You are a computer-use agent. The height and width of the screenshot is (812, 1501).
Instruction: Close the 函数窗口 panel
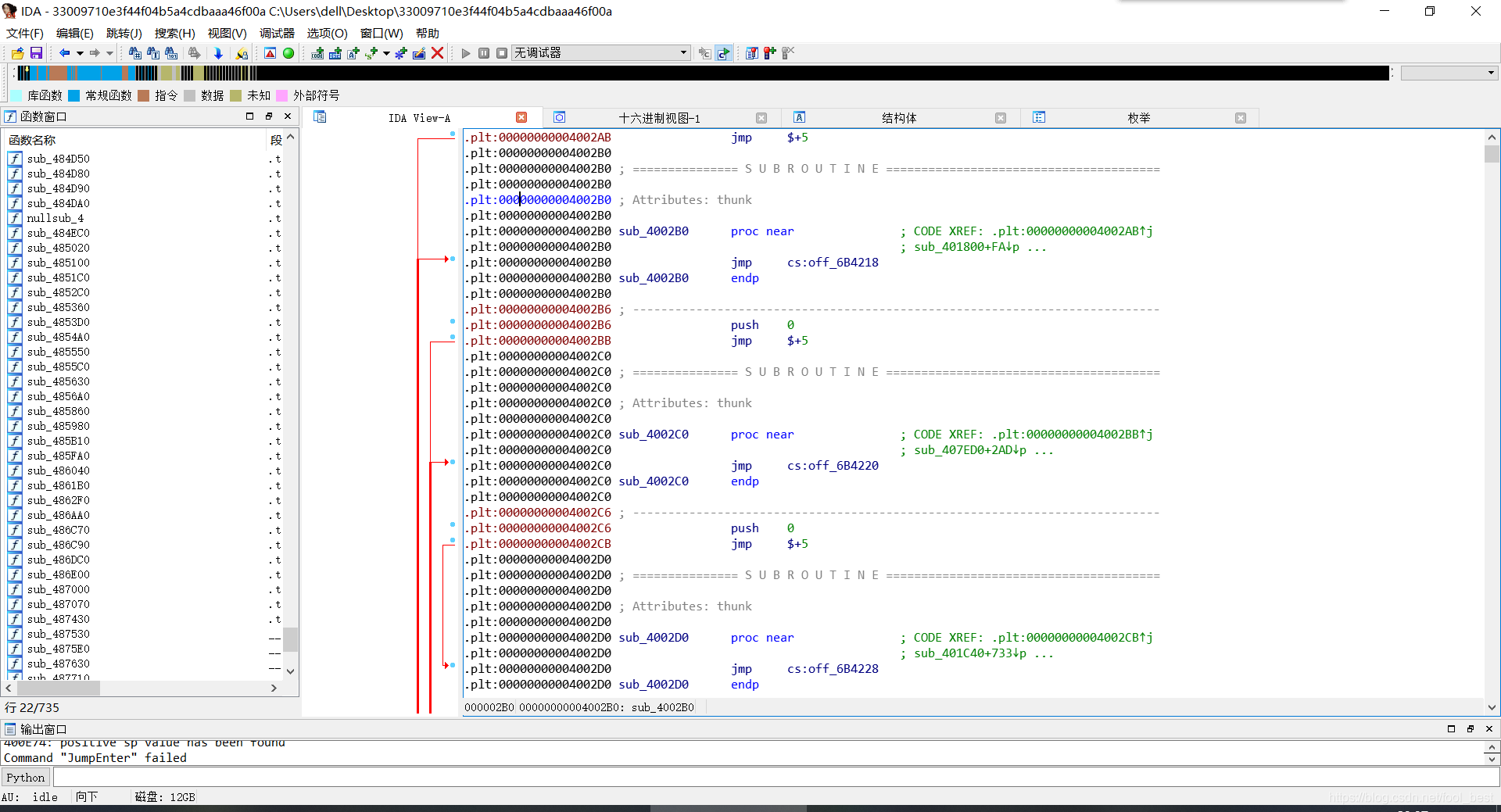click(x=288, y=116)
